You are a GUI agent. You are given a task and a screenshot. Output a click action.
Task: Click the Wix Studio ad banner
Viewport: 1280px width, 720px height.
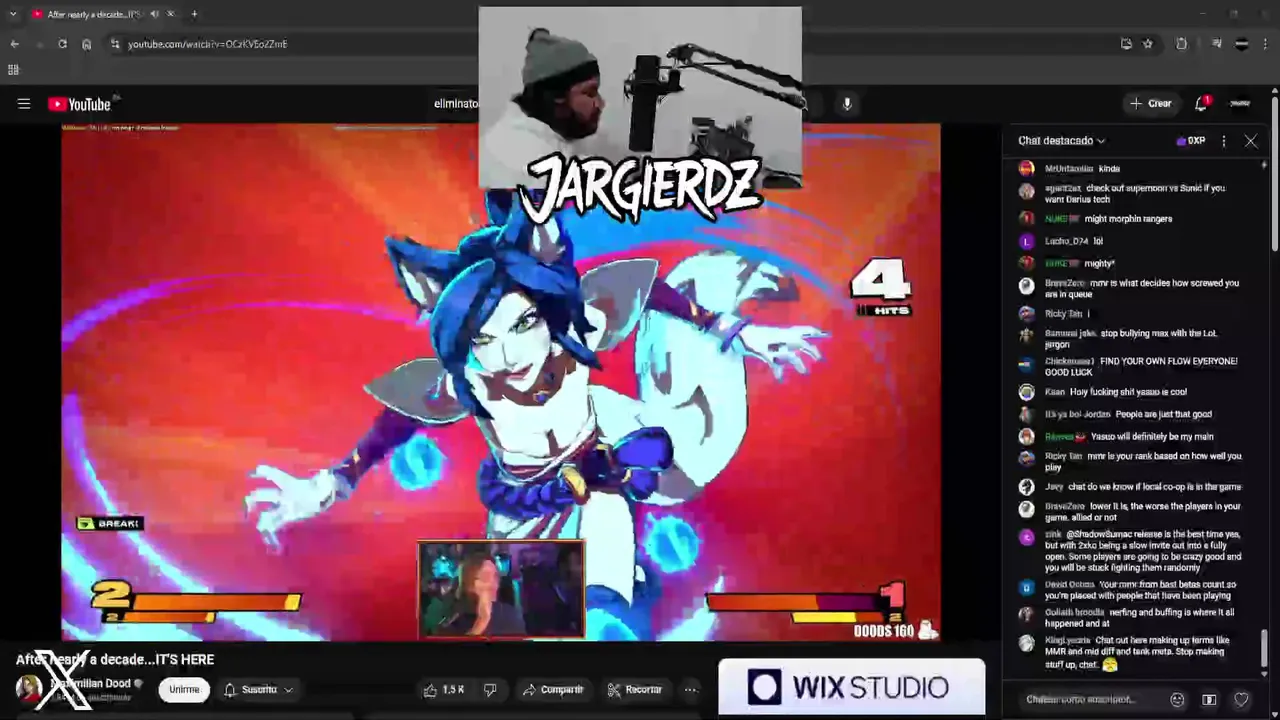[x=852, y=687]
